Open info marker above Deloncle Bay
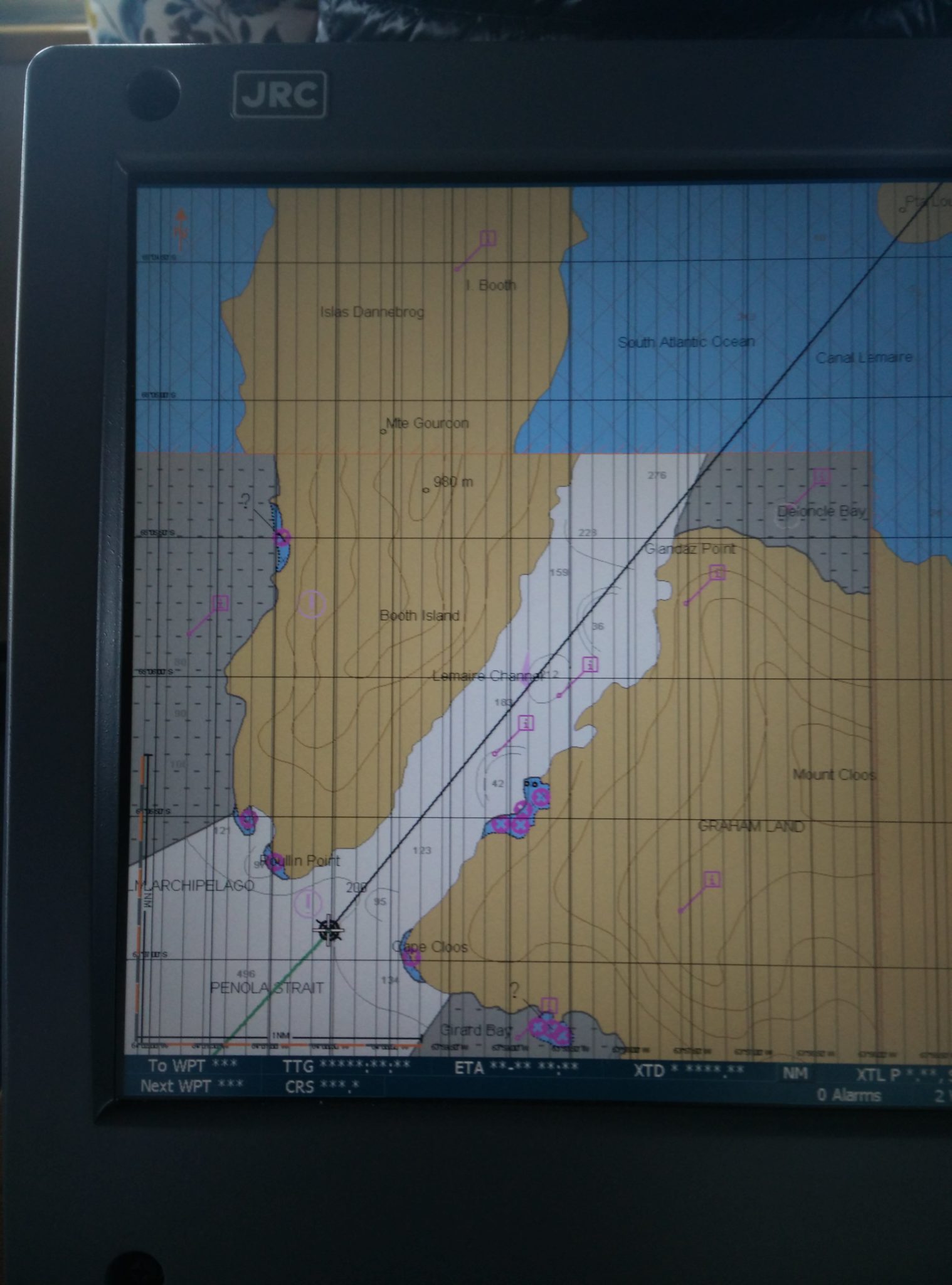The height and width of the screenshot is (1285, 952). pos(820,477)
